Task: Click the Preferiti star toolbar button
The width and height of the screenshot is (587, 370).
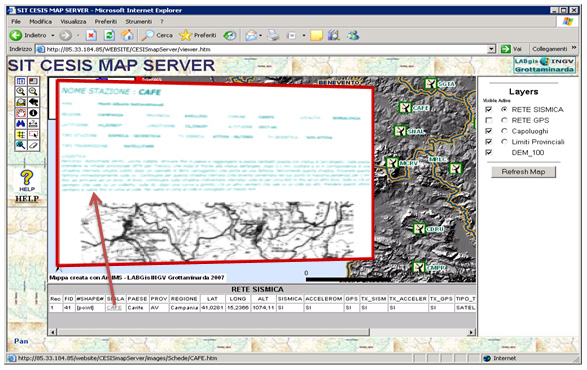Action: coord(198,35)
